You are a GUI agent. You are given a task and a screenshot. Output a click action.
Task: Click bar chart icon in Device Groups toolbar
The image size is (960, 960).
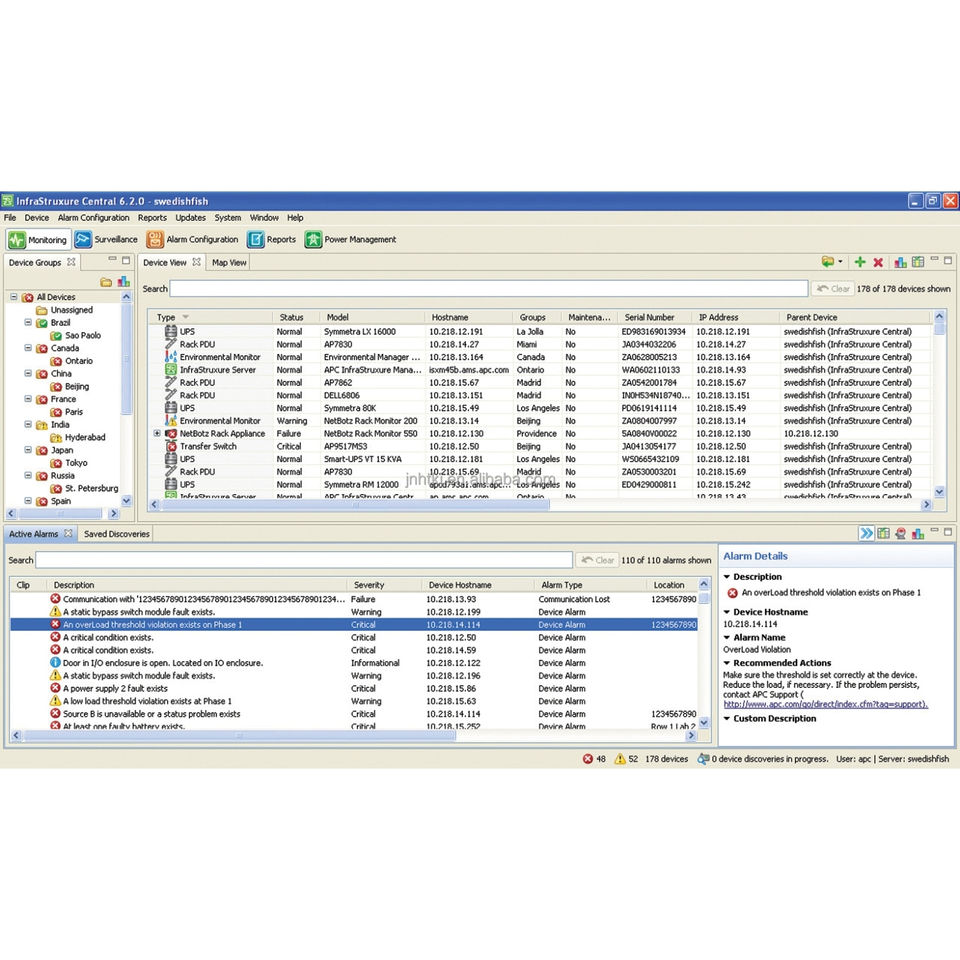pos(124,282)
